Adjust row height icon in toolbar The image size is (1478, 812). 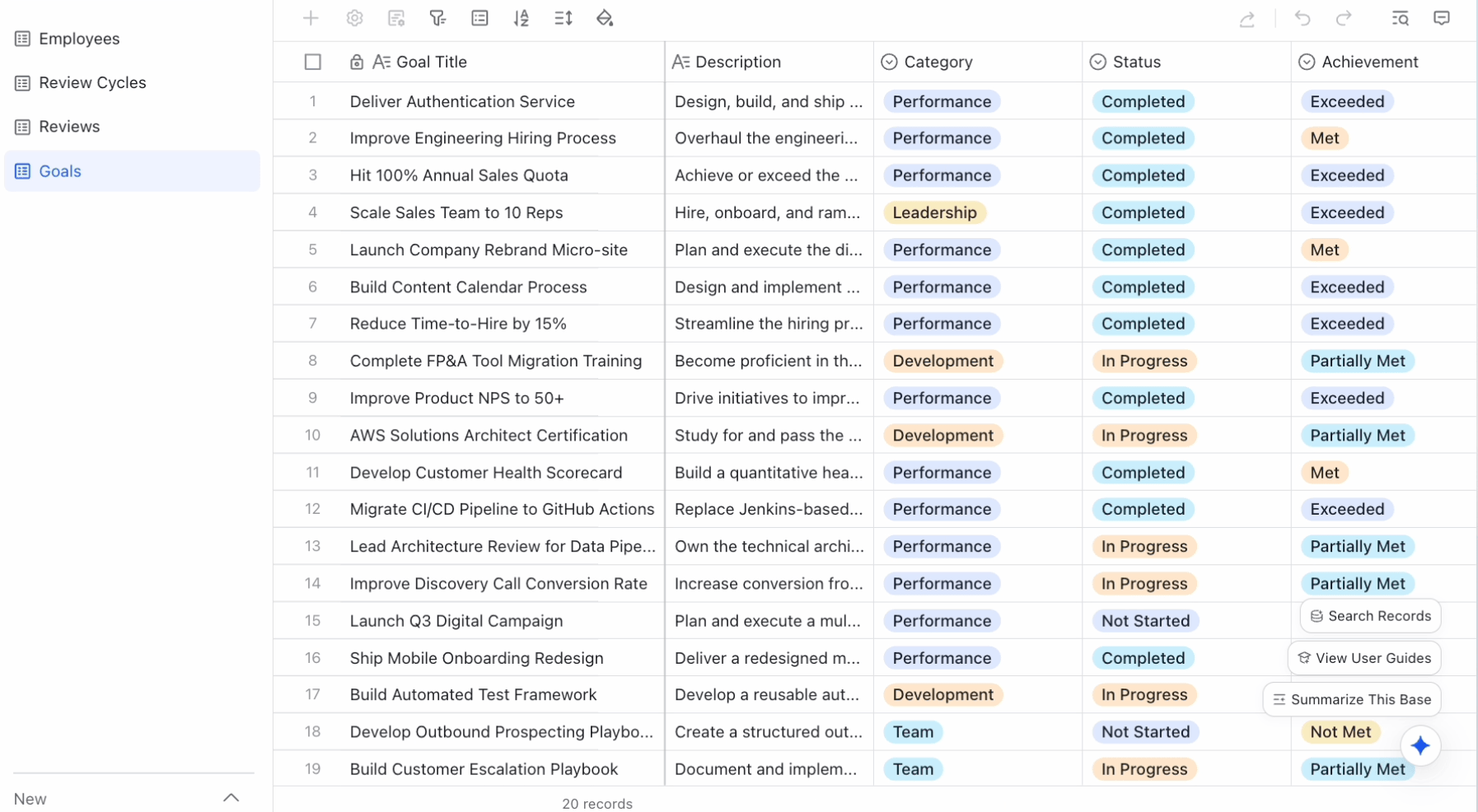coord(564,18)
